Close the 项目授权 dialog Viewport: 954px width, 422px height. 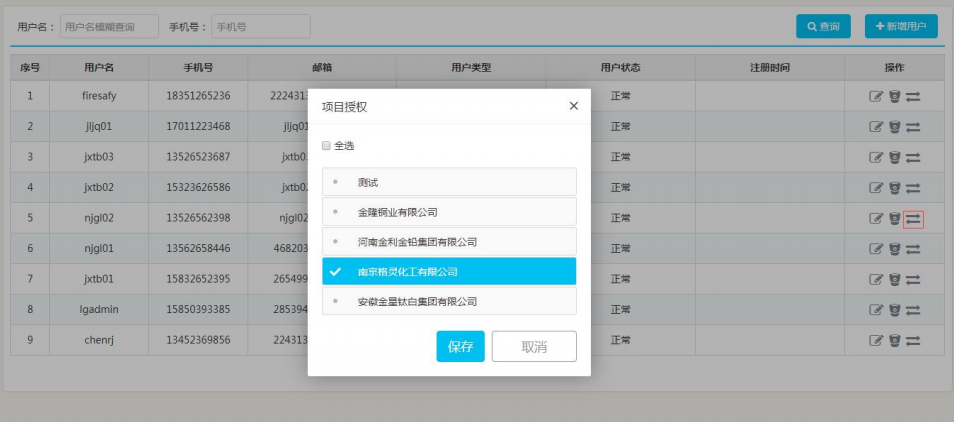coord(573,106)
